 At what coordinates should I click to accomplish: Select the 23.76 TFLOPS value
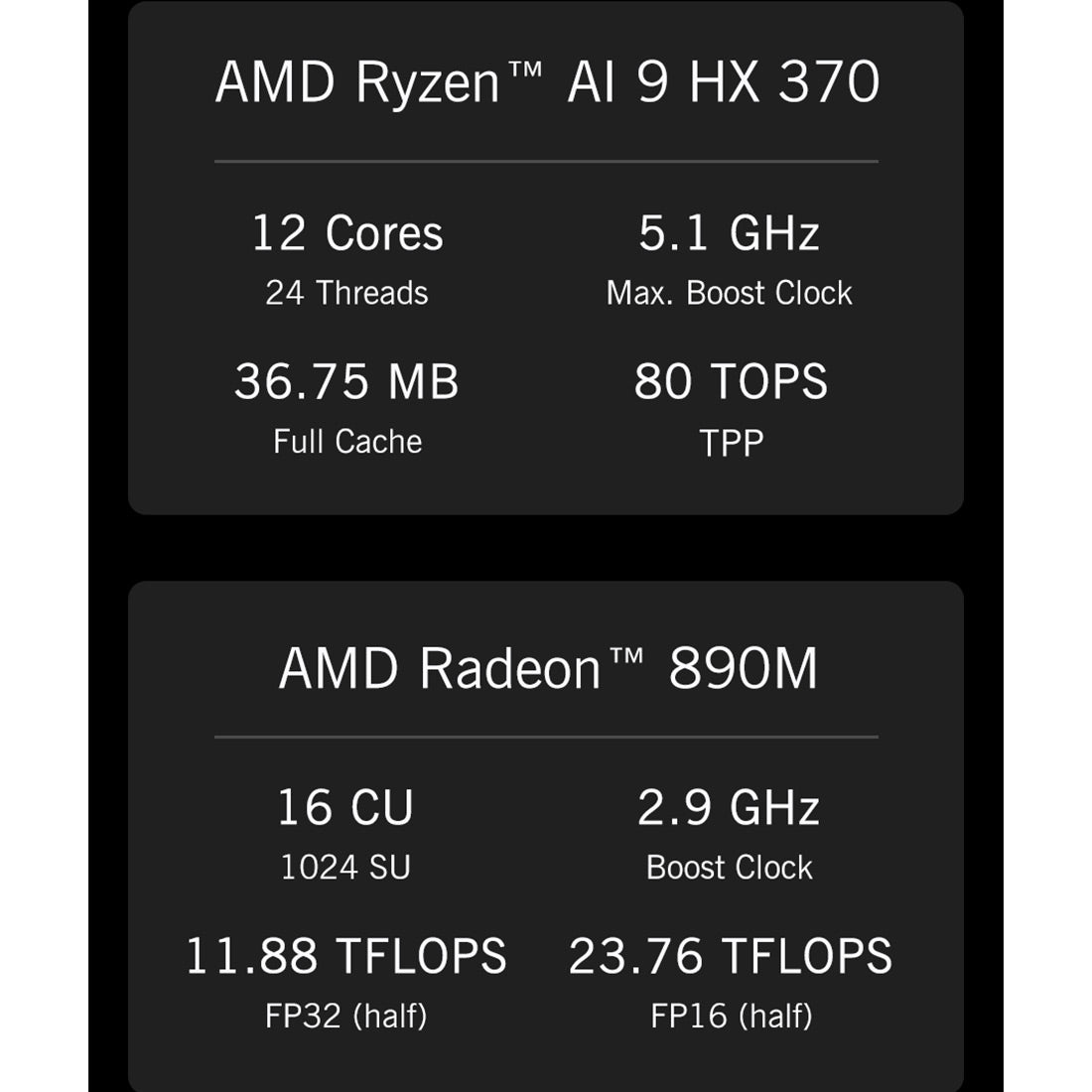pos(731,956)
